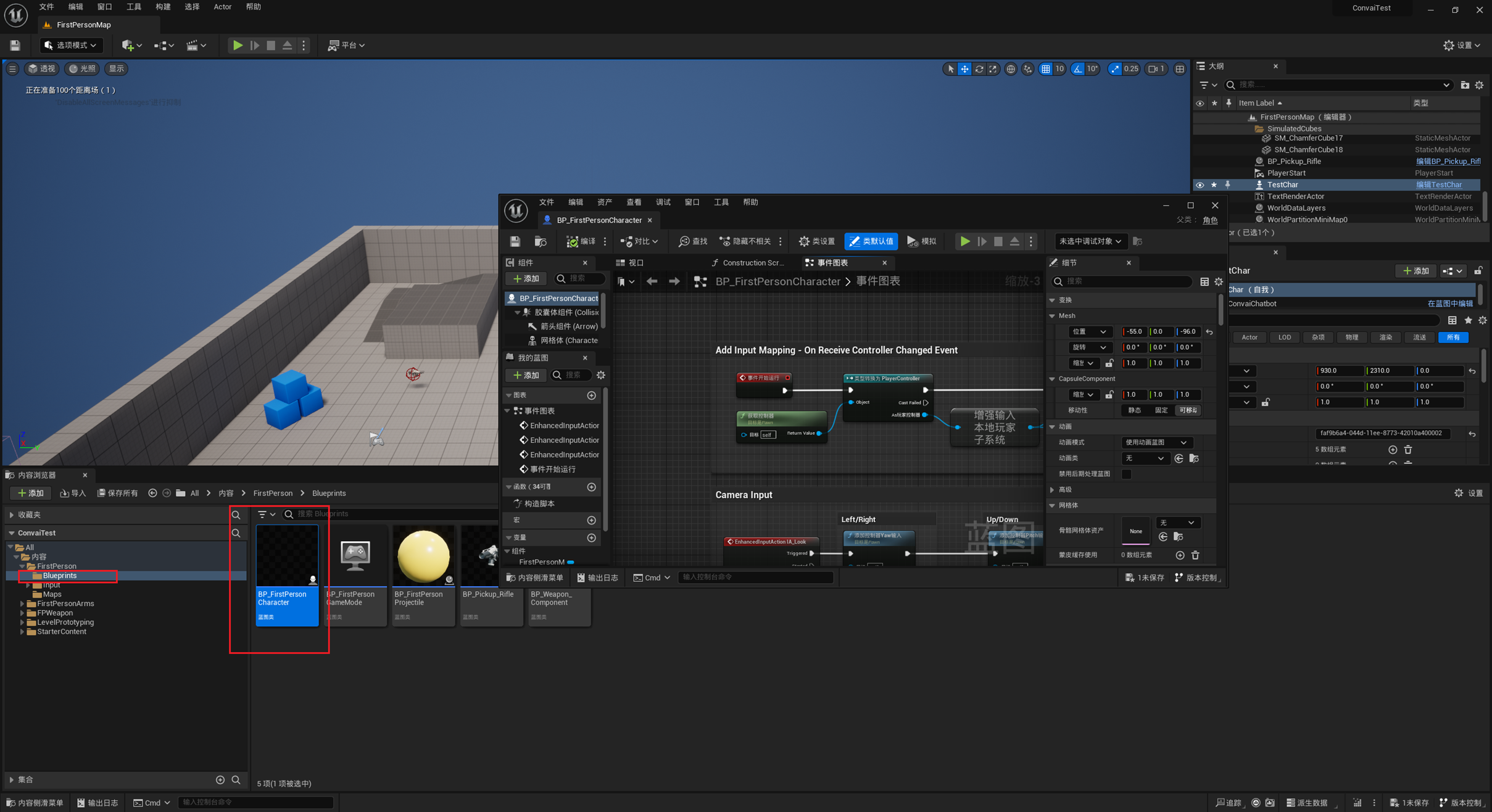Start 模拟 simulation in blueprint editor
This screenshot has width=1492, height=812.
(x=921, y=241)
